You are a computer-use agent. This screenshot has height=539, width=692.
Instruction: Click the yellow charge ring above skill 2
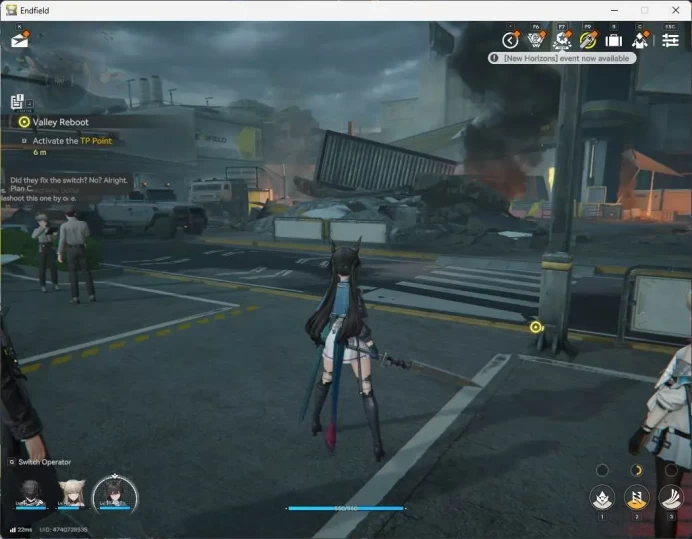coord(636,470)
